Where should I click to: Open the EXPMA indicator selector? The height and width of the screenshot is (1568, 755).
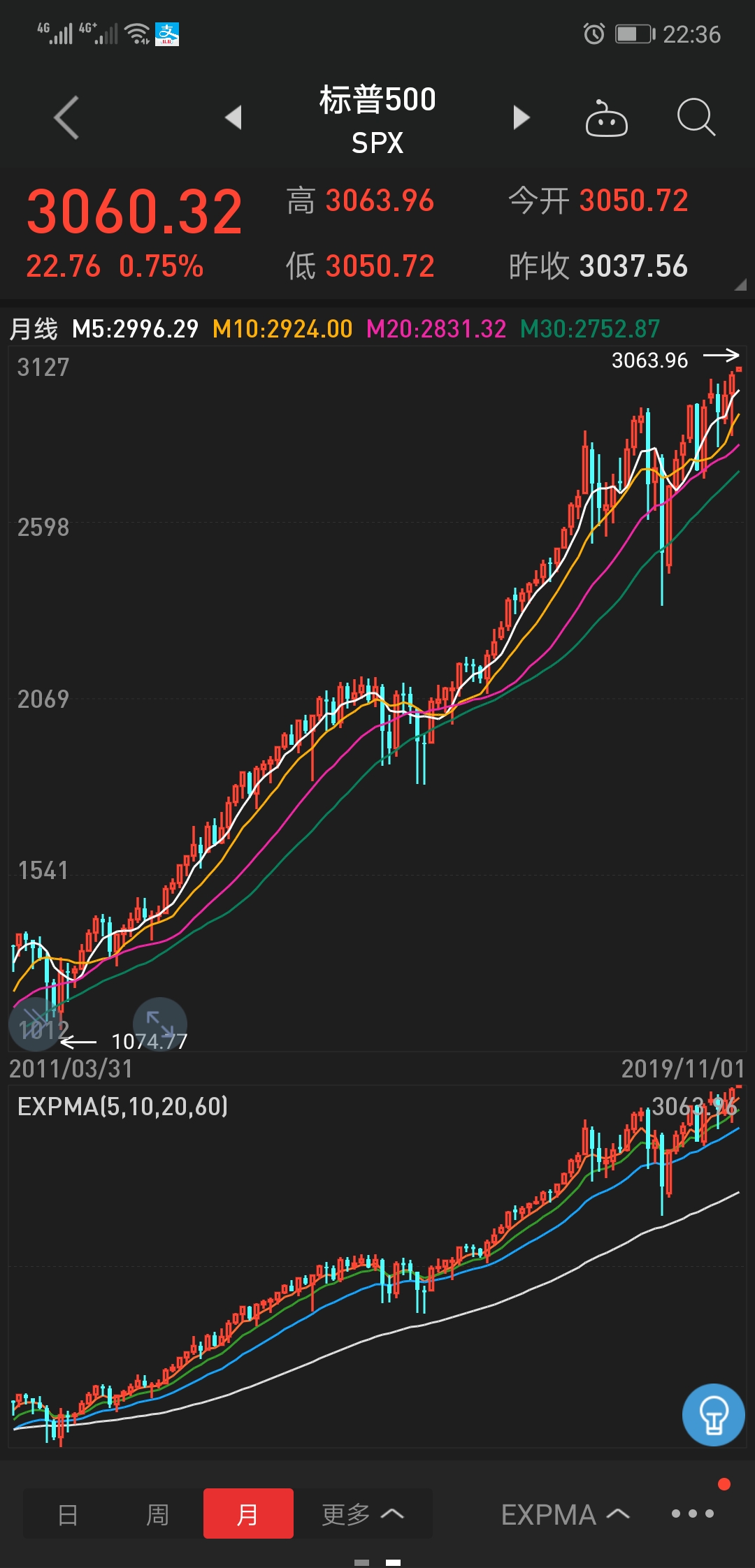click(565, 1514)
